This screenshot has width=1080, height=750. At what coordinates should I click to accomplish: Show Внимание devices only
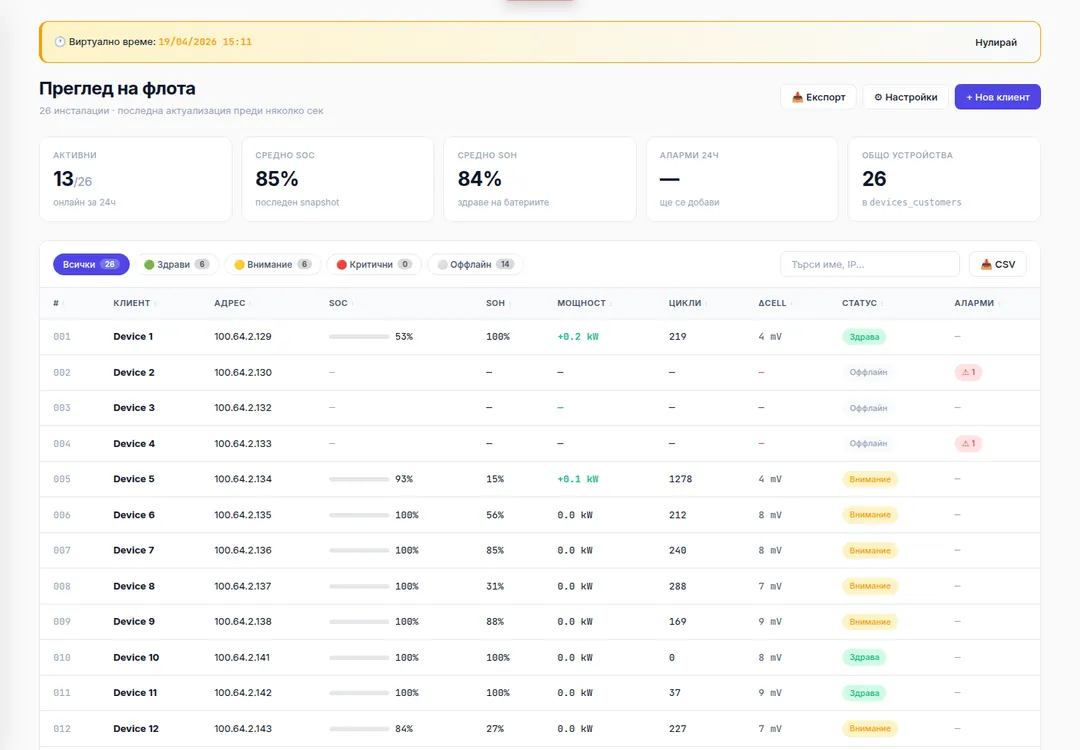(273, 264)
